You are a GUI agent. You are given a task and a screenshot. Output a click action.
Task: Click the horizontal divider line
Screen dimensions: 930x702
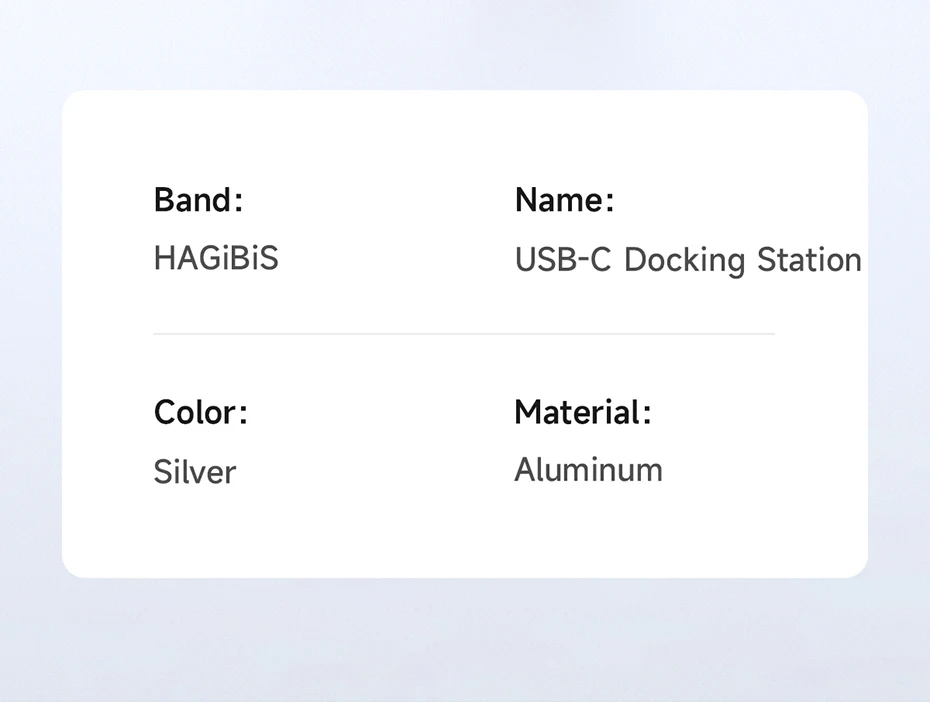463,334
